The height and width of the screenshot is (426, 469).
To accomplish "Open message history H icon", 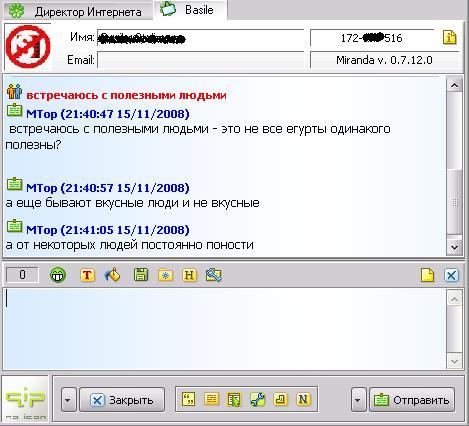I will pyautogui.click(x=189, y=275).
